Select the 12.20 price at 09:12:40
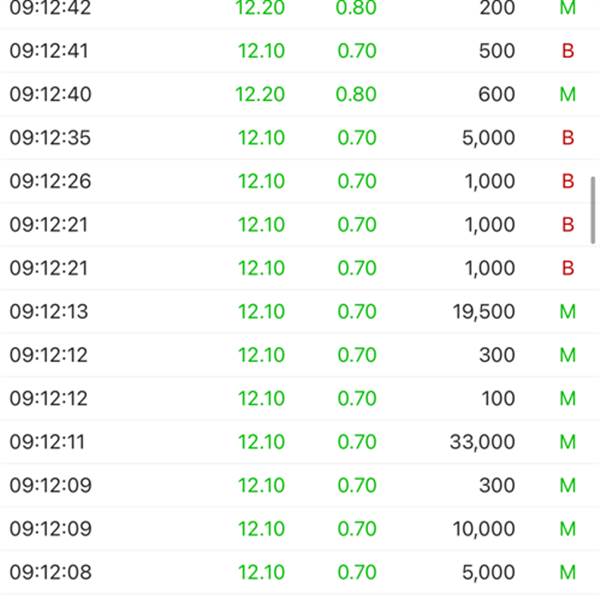 pyautogui.click(x=260, y=95)
